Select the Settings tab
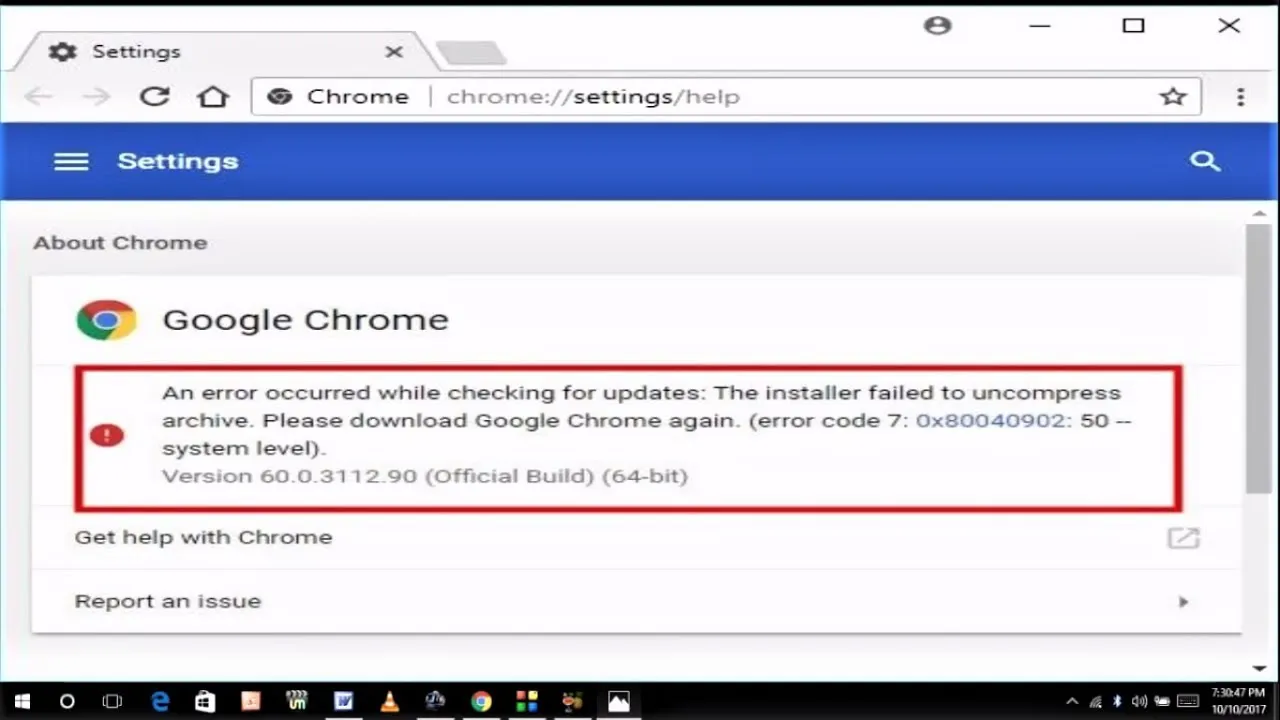 point(225,52)
